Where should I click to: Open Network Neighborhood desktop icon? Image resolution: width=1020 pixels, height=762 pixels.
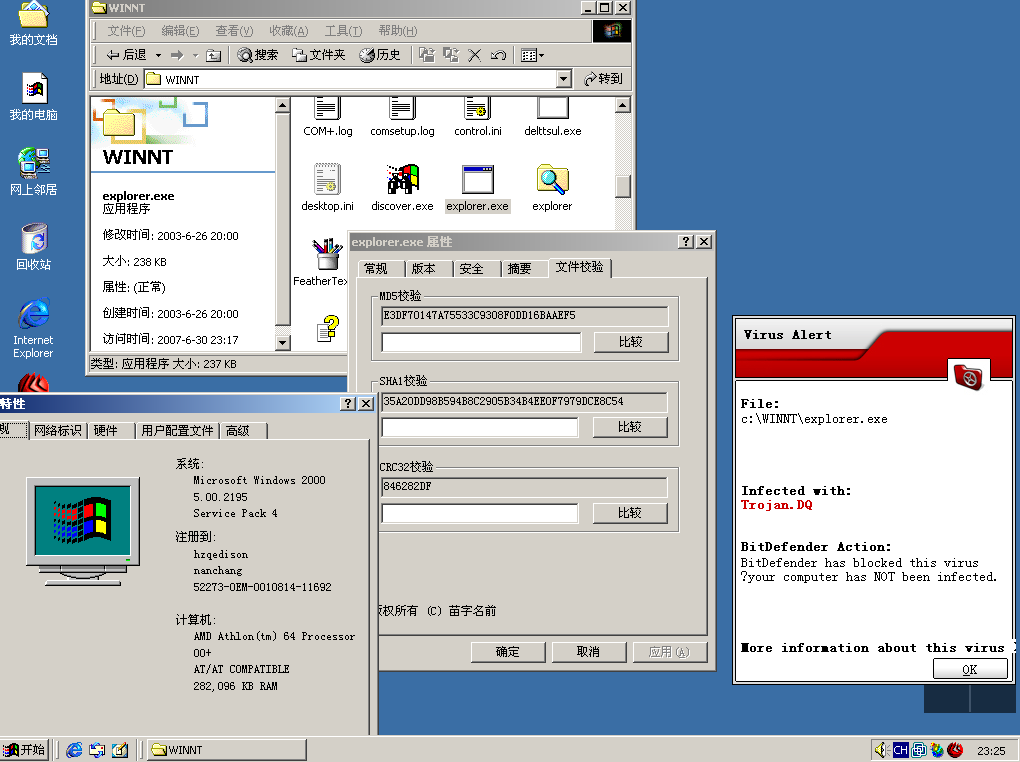[x=33, y=172]
